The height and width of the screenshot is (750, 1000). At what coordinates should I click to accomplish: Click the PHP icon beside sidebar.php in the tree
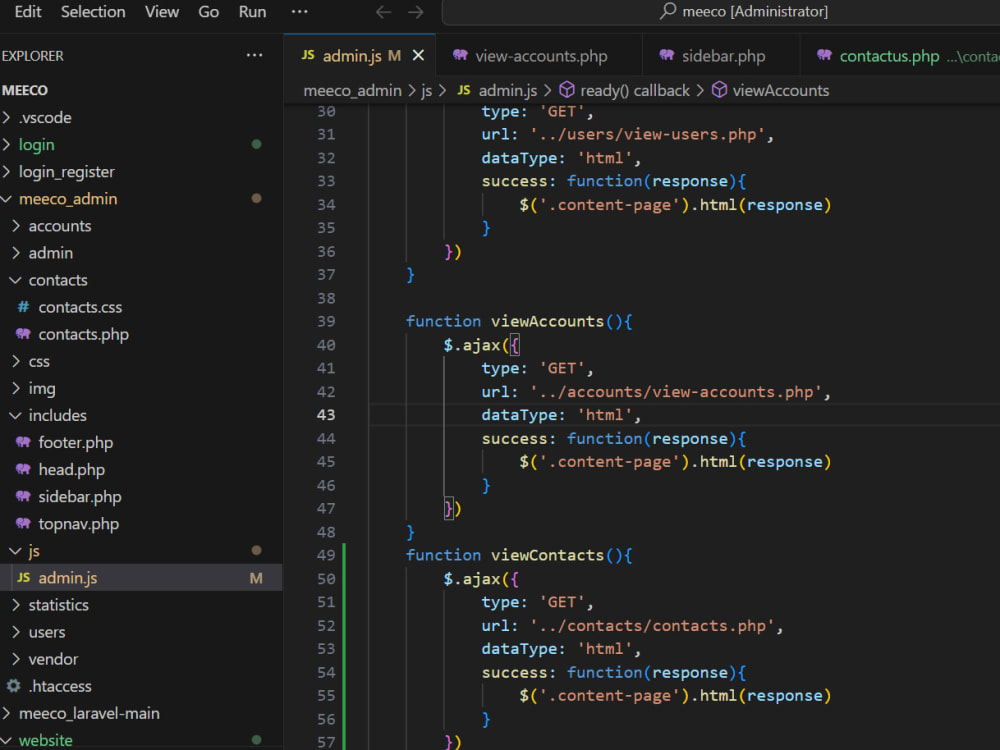point(23,496)
